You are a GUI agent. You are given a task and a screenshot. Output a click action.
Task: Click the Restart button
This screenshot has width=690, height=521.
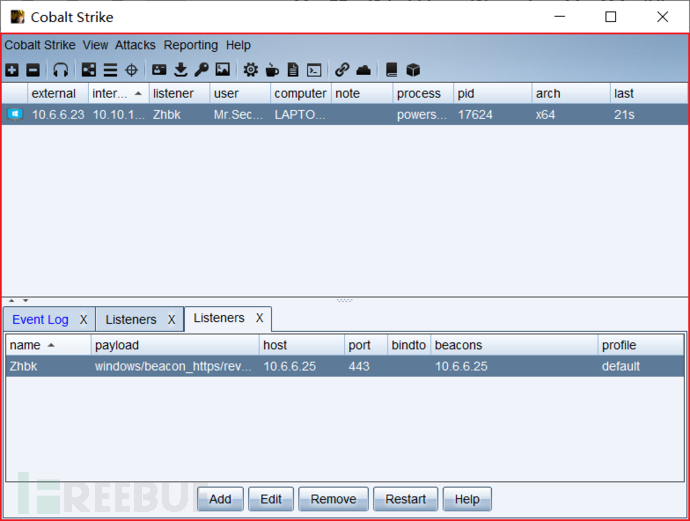click(405, 499)
